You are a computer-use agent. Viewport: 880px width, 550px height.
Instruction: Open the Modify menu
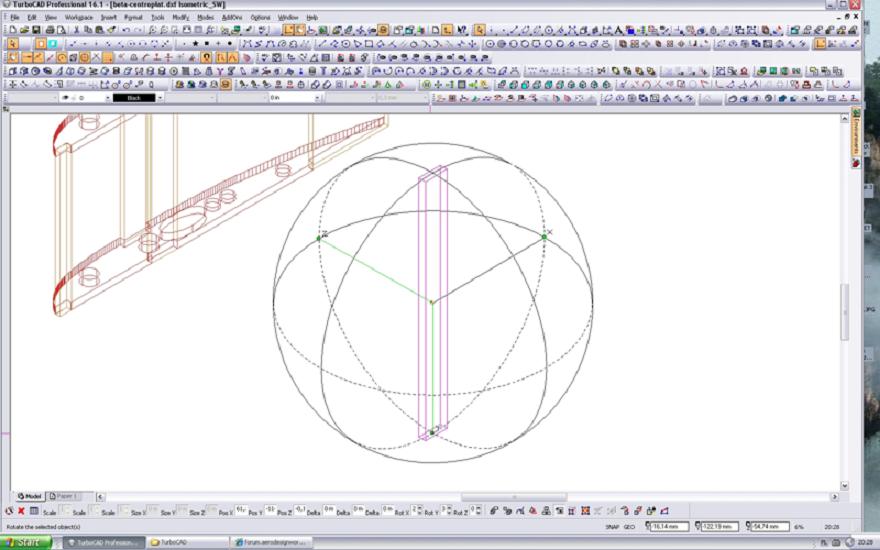(x=180, y=18)
